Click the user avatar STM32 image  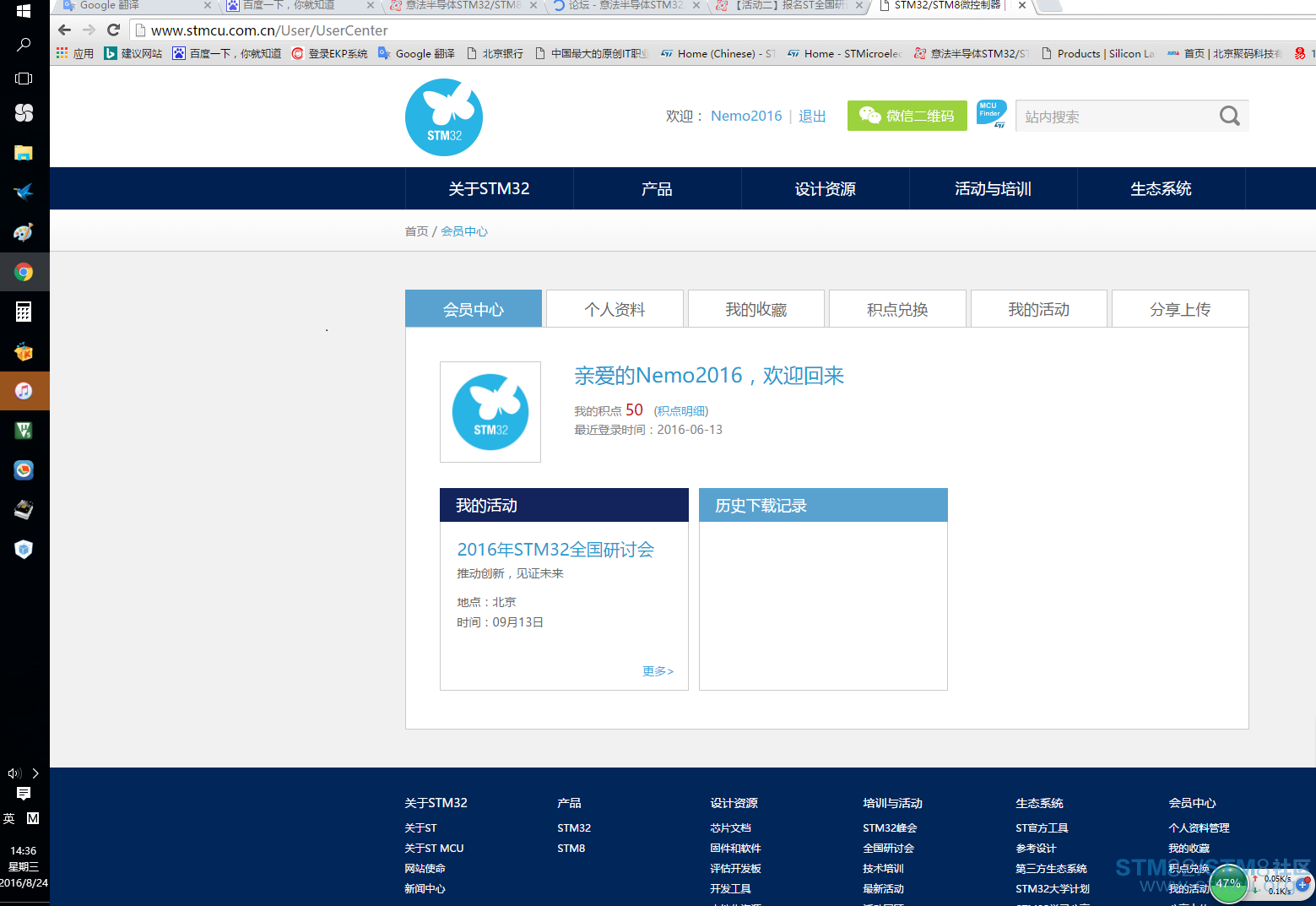(490, 412)
